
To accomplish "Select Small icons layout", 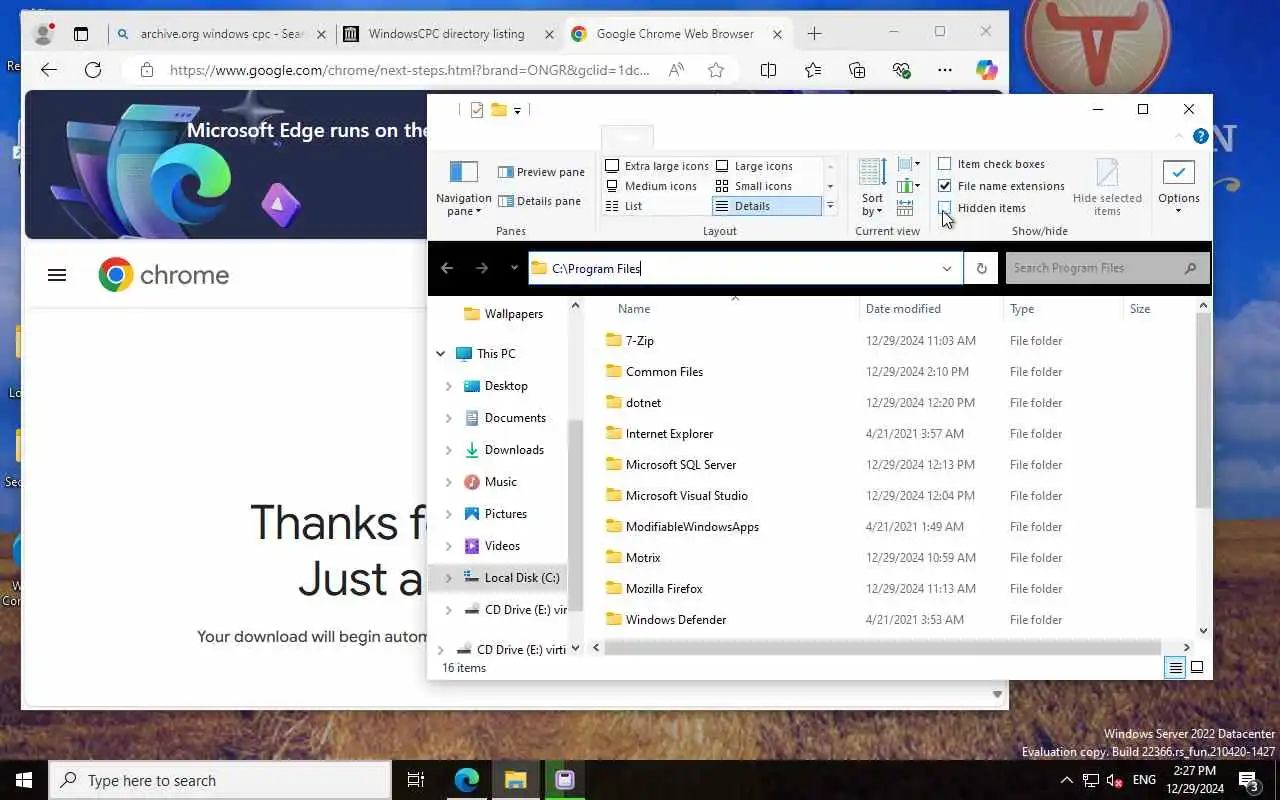I will coord(755,186).
